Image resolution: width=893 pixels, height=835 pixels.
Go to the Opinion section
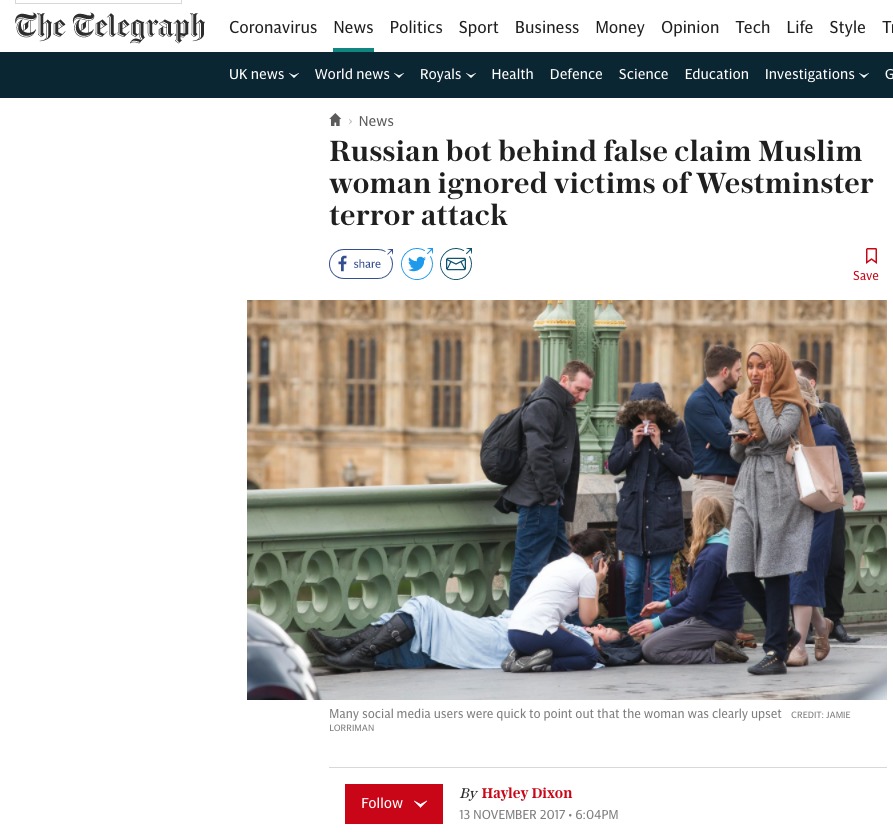tap(690, 27)
